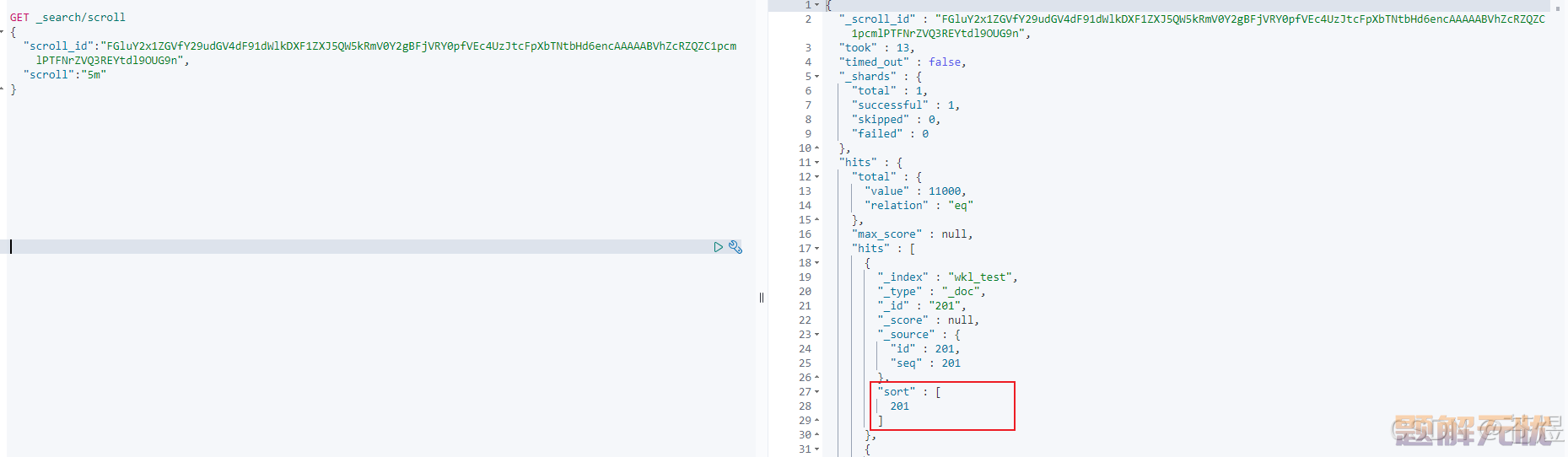Collapse the first hit object at line 18
The image size is (1568, 457).
tap(816, 263)
